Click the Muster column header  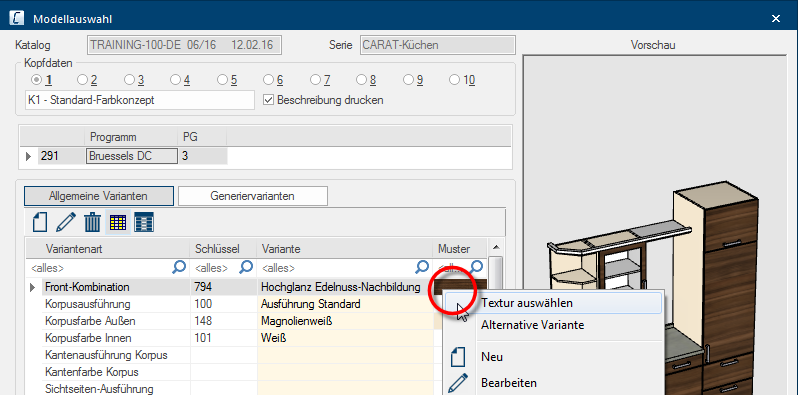(x=460, y=249)
